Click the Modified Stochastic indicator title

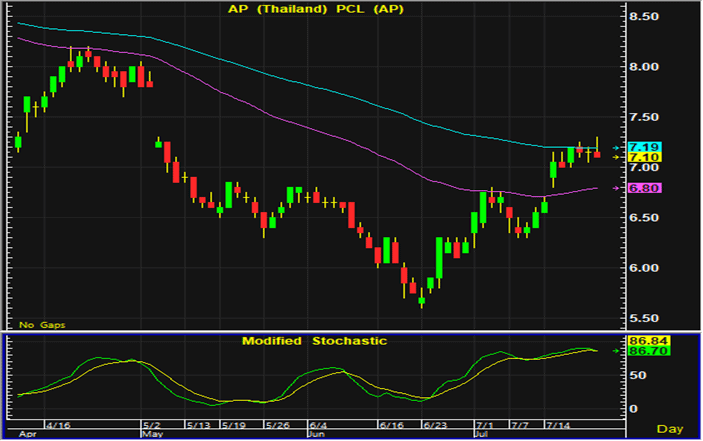pyautogui.click(x=313, y=341)
